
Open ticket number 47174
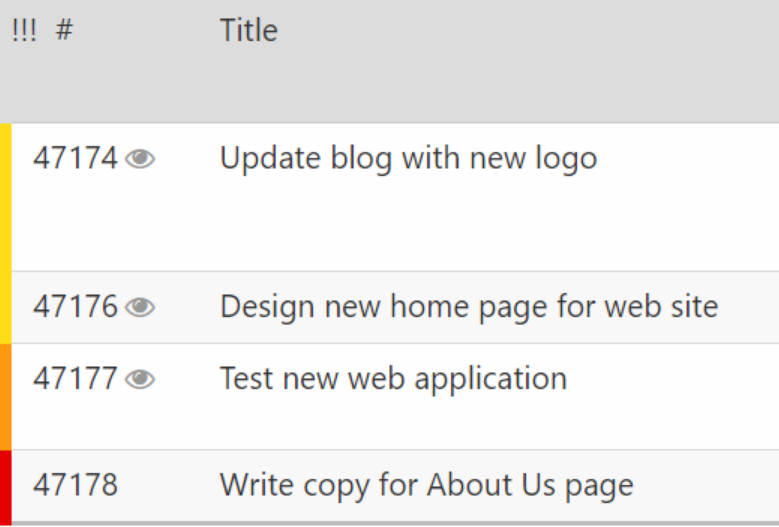point(75,158)
